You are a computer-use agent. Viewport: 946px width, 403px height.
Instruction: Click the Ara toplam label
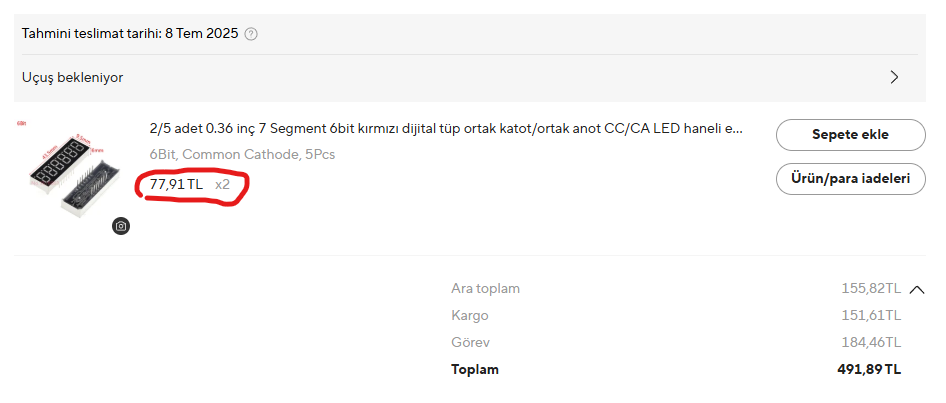(485, 288)
